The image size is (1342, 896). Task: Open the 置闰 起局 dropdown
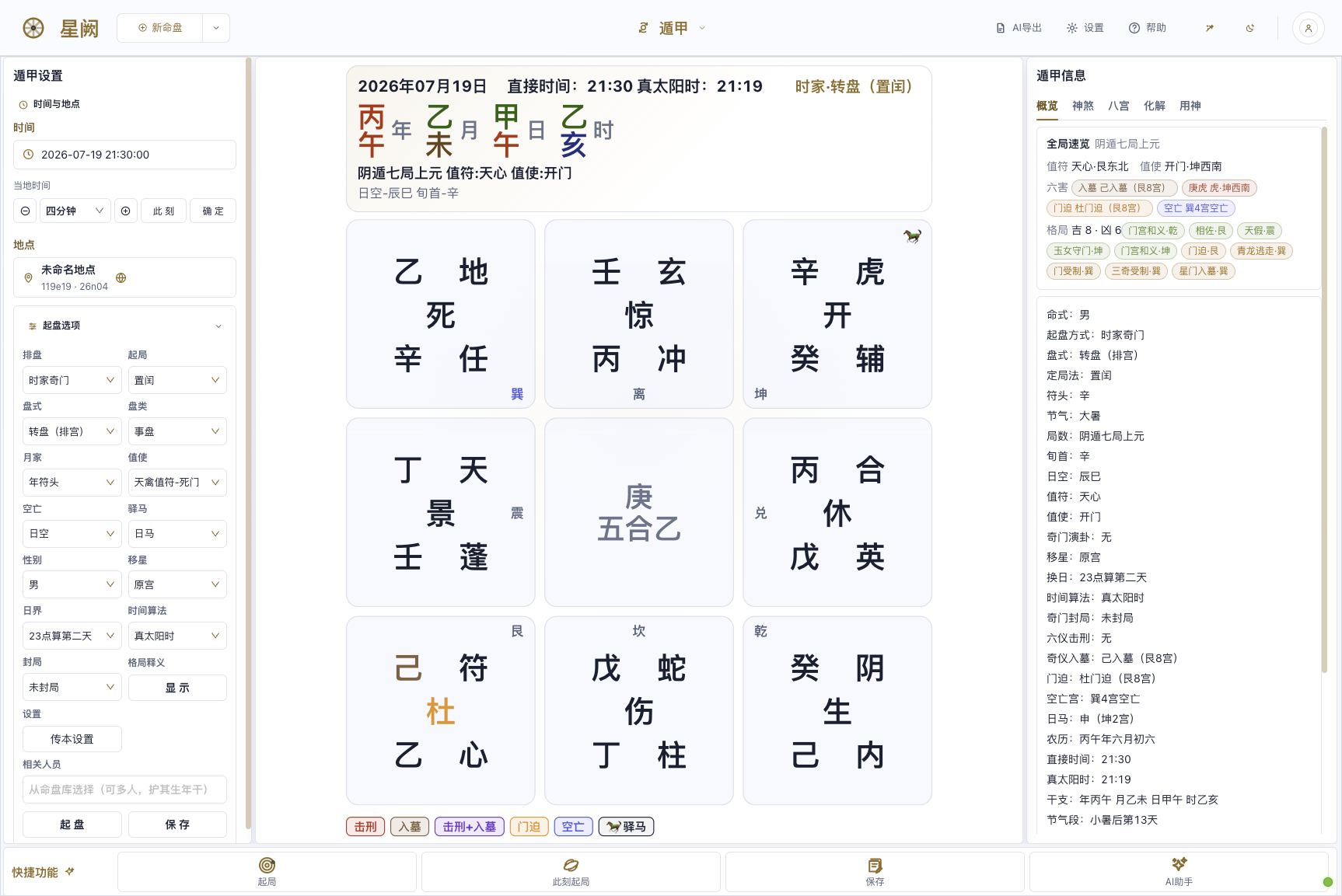tap(177, 380)
